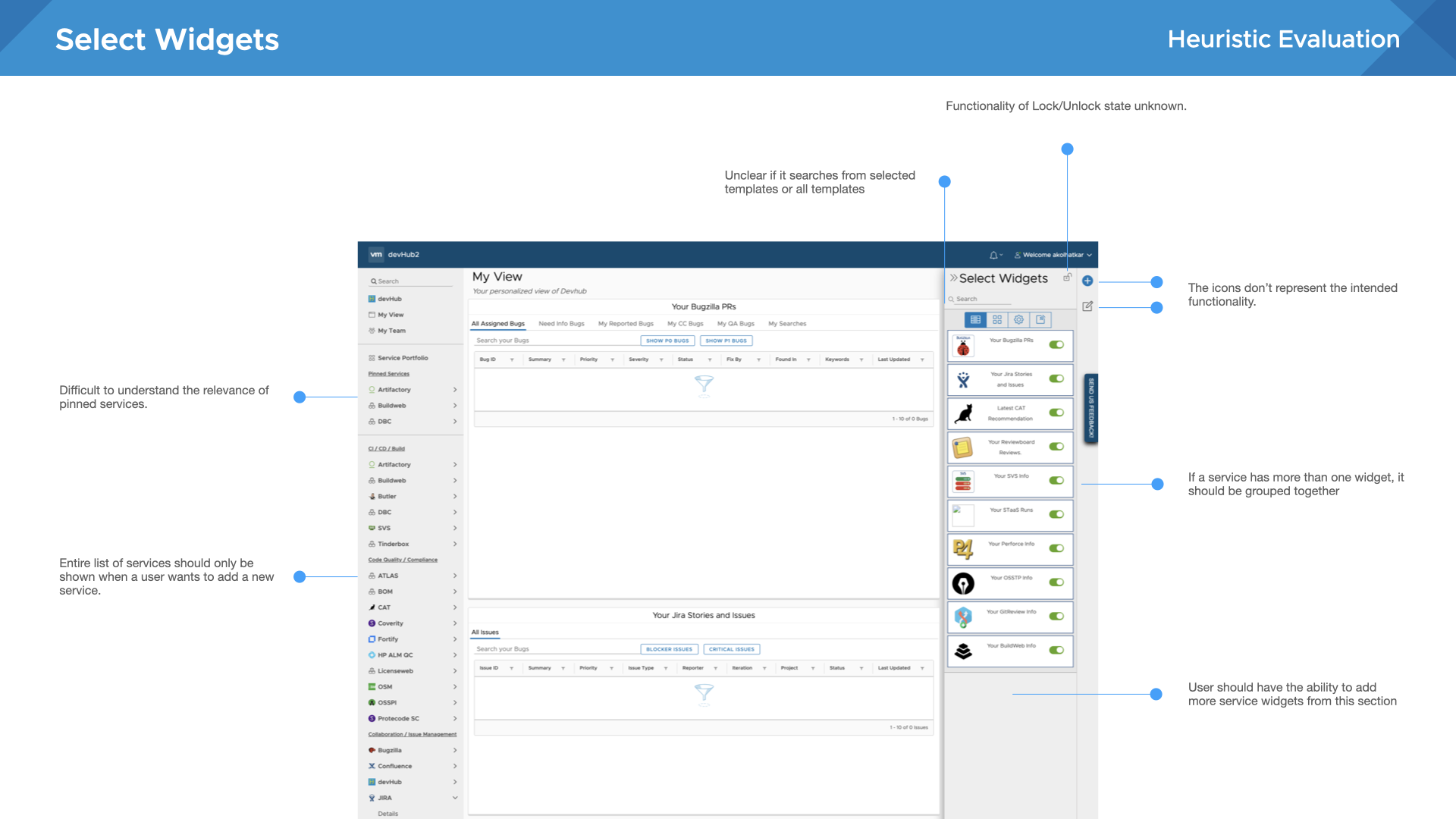Expand the Butler service chevron in sidebar

(455, 497)
